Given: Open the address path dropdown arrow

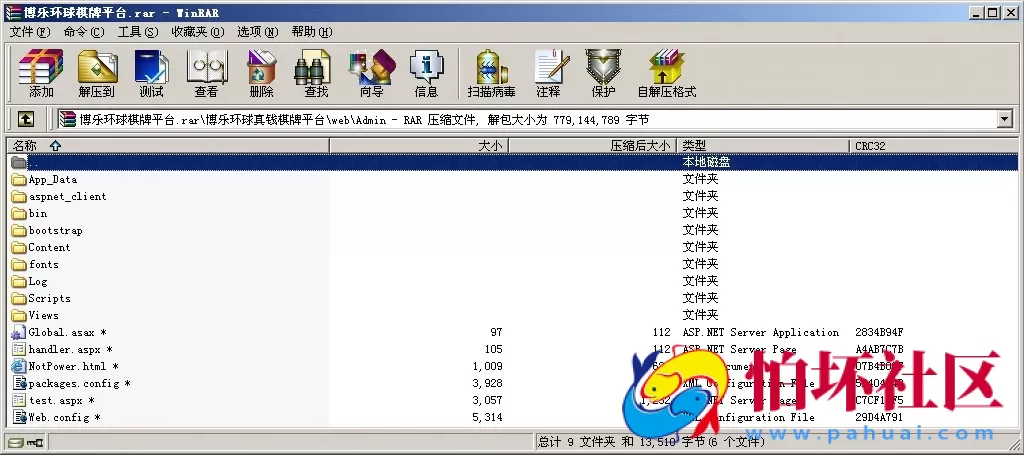Looking at the screenshot, I should click(x=1004, y=119).
